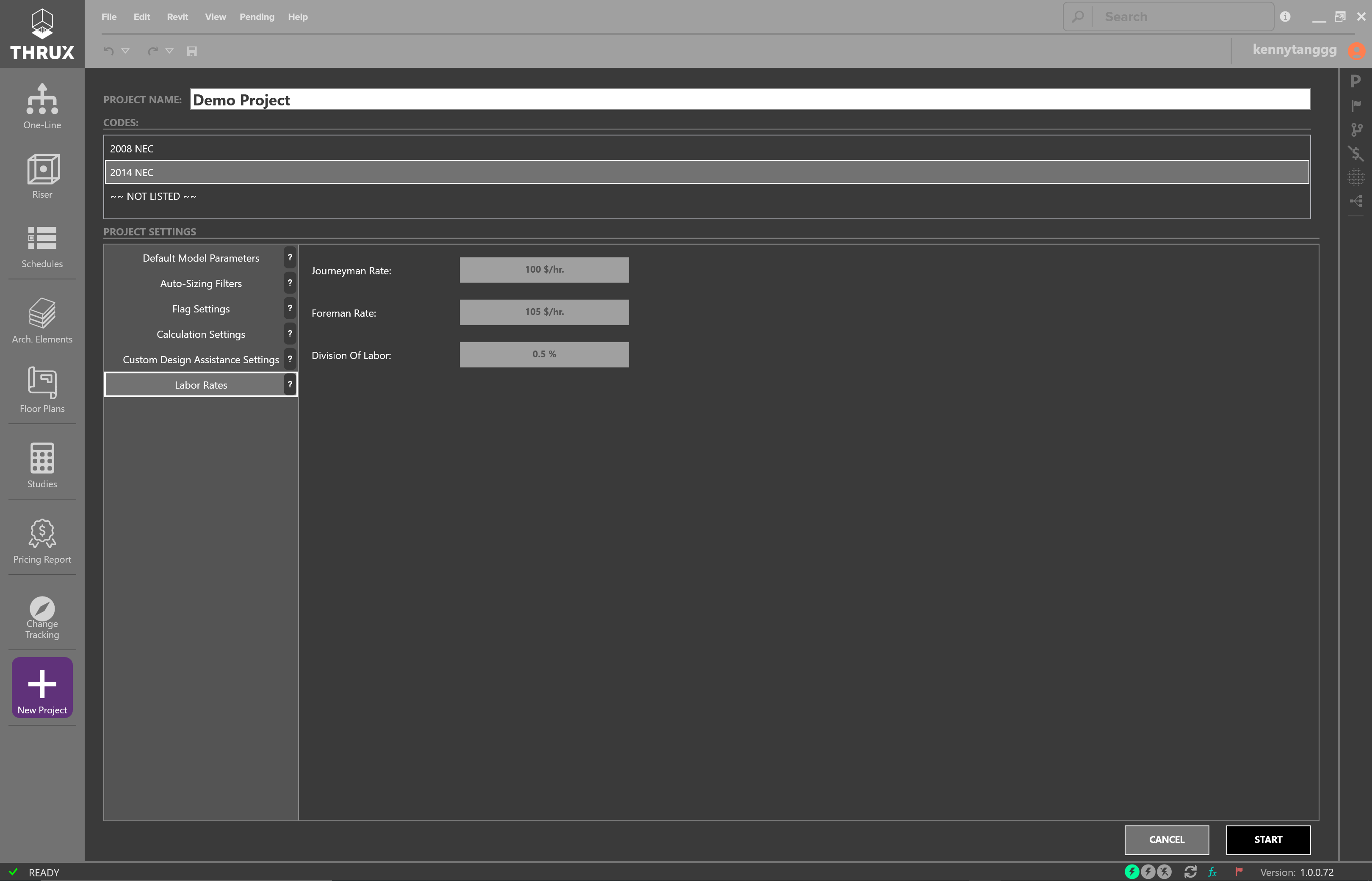This screenshot has width=1372, height=881.
Task: Click help question mark for Labor Rates
Action: [x=290, y=384]
